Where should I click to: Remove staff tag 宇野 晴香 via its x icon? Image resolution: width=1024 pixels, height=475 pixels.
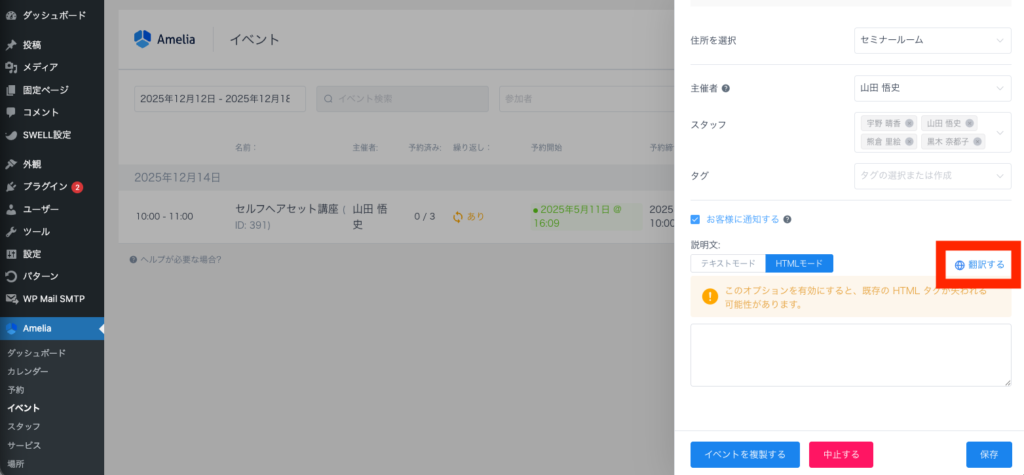pyautogui.click(x=908, y=123)
